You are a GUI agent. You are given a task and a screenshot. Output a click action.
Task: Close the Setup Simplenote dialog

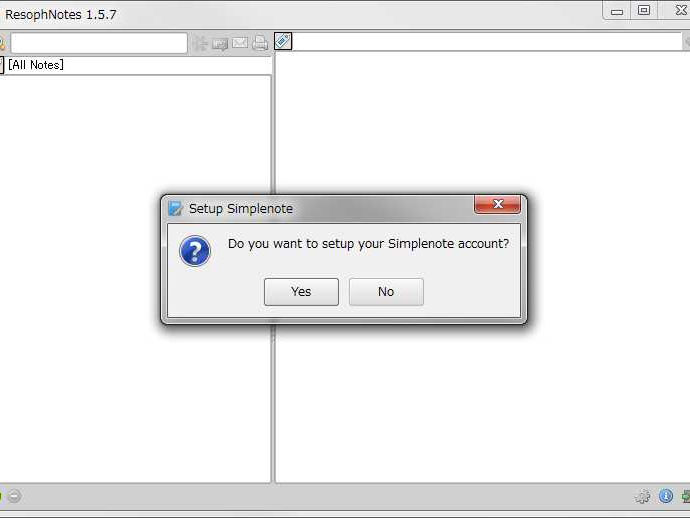coord(498,204)
